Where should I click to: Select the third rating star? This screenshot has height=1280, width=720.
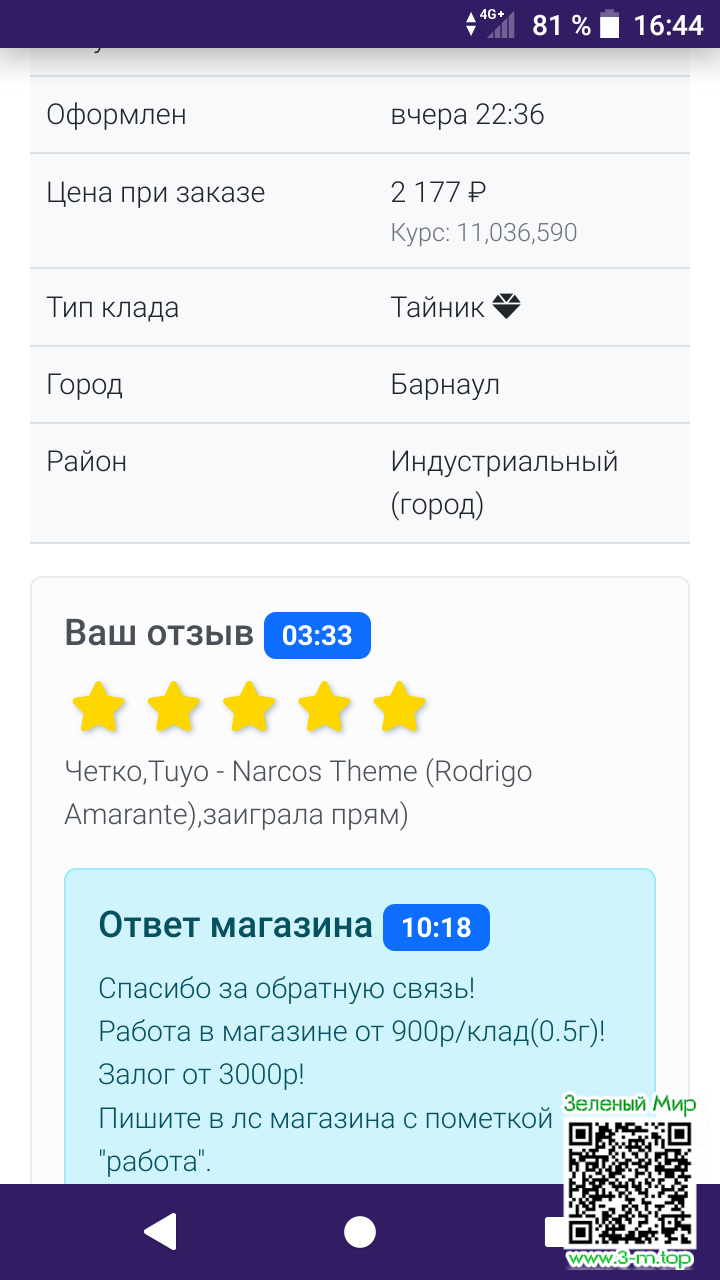249,708
